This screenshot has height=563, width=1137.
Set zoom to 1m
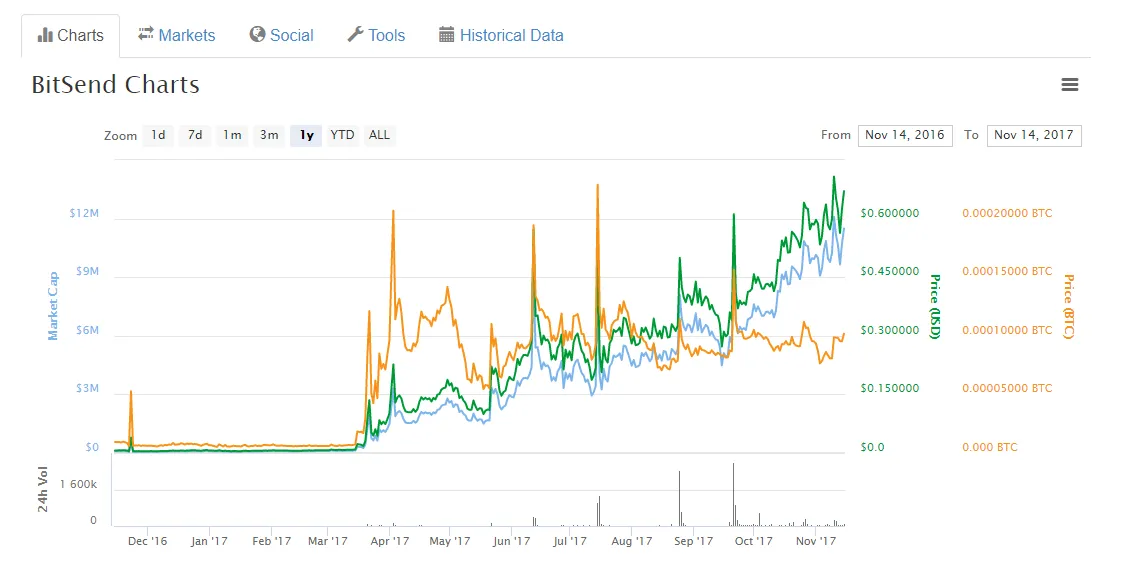tap(232, 135)
